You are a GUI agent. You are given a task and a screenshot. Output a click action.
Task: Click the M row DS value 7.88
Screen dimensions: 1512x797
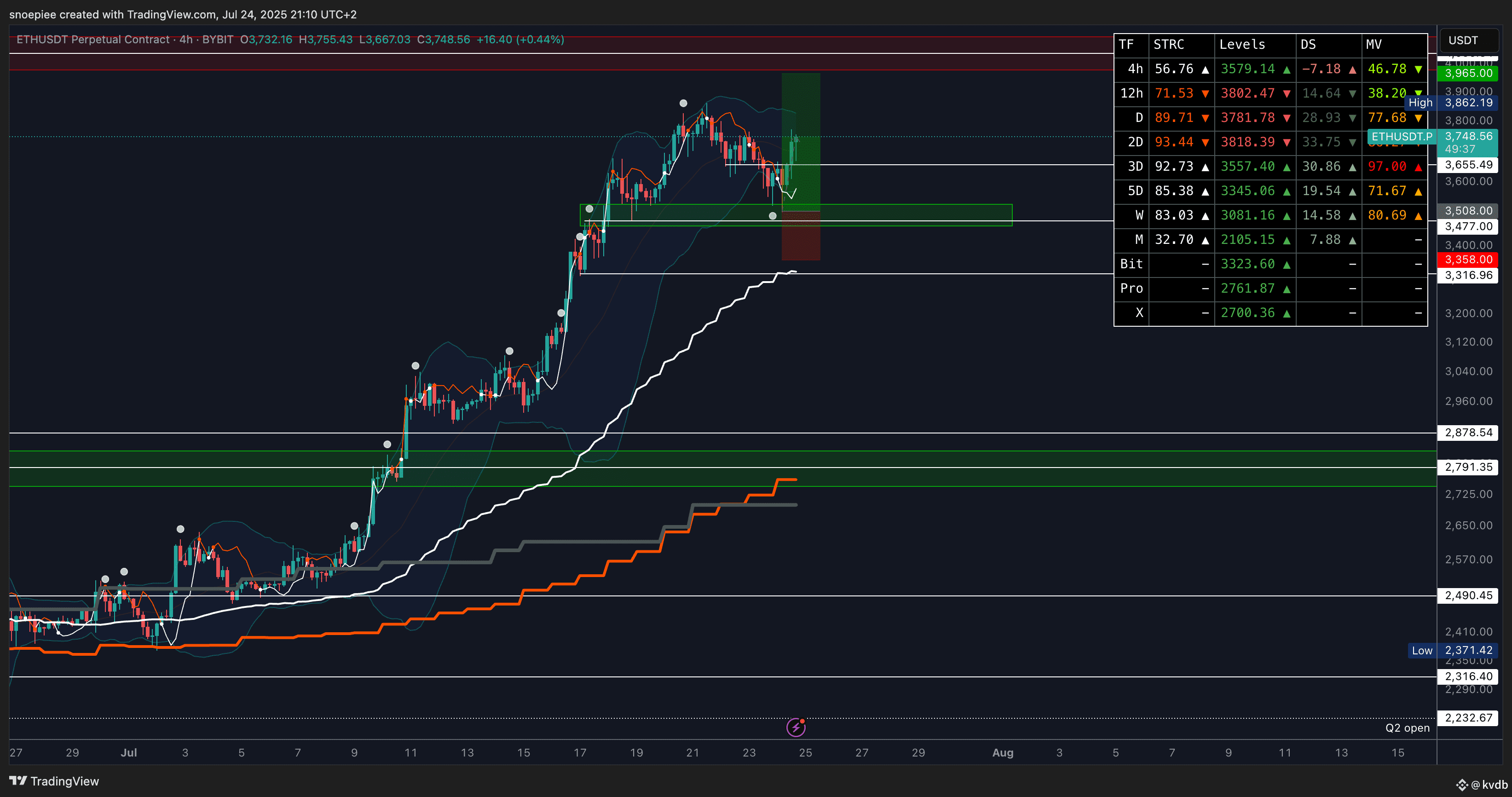coord(1325,239)
